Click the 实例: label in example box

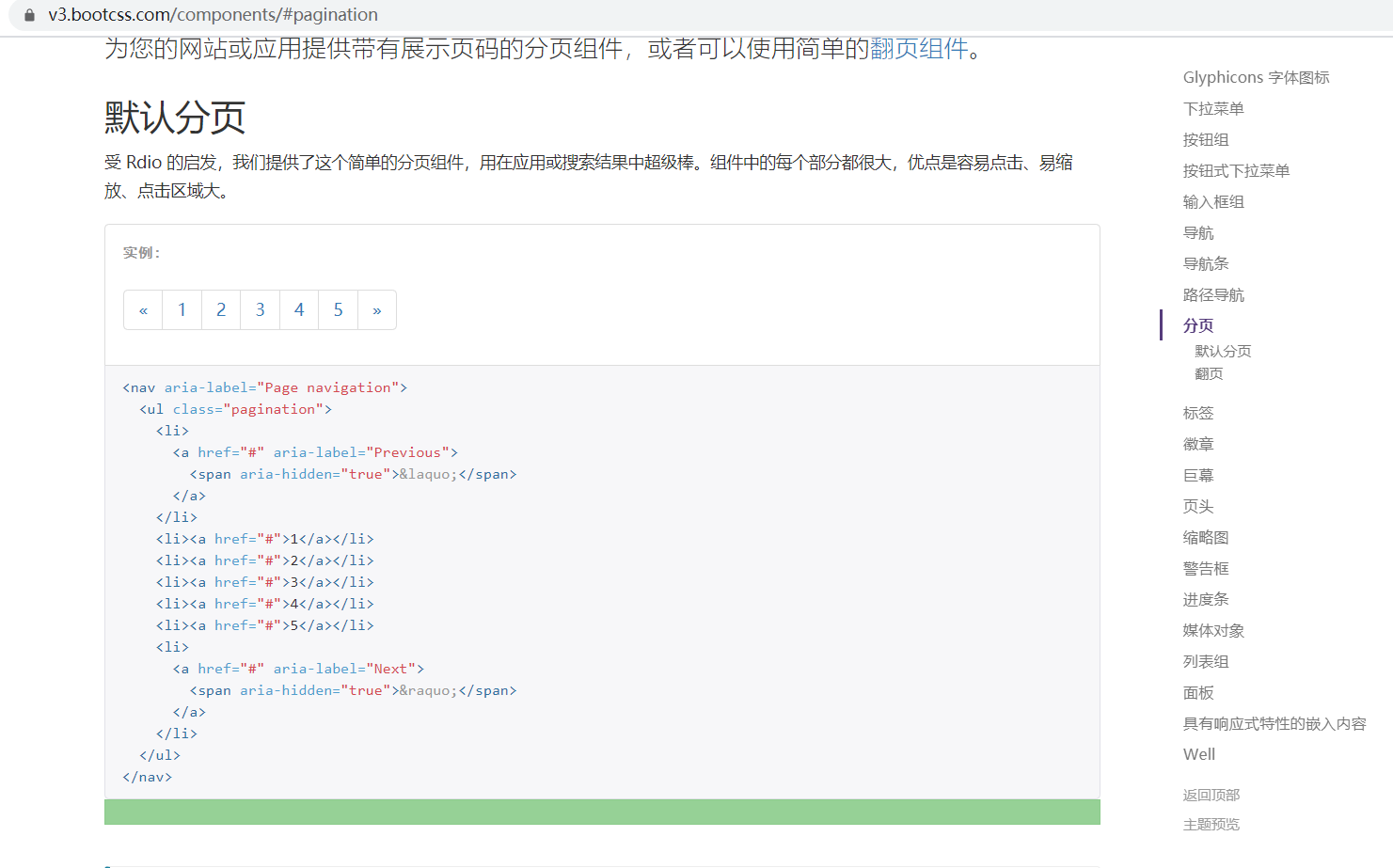click(142, 252)
